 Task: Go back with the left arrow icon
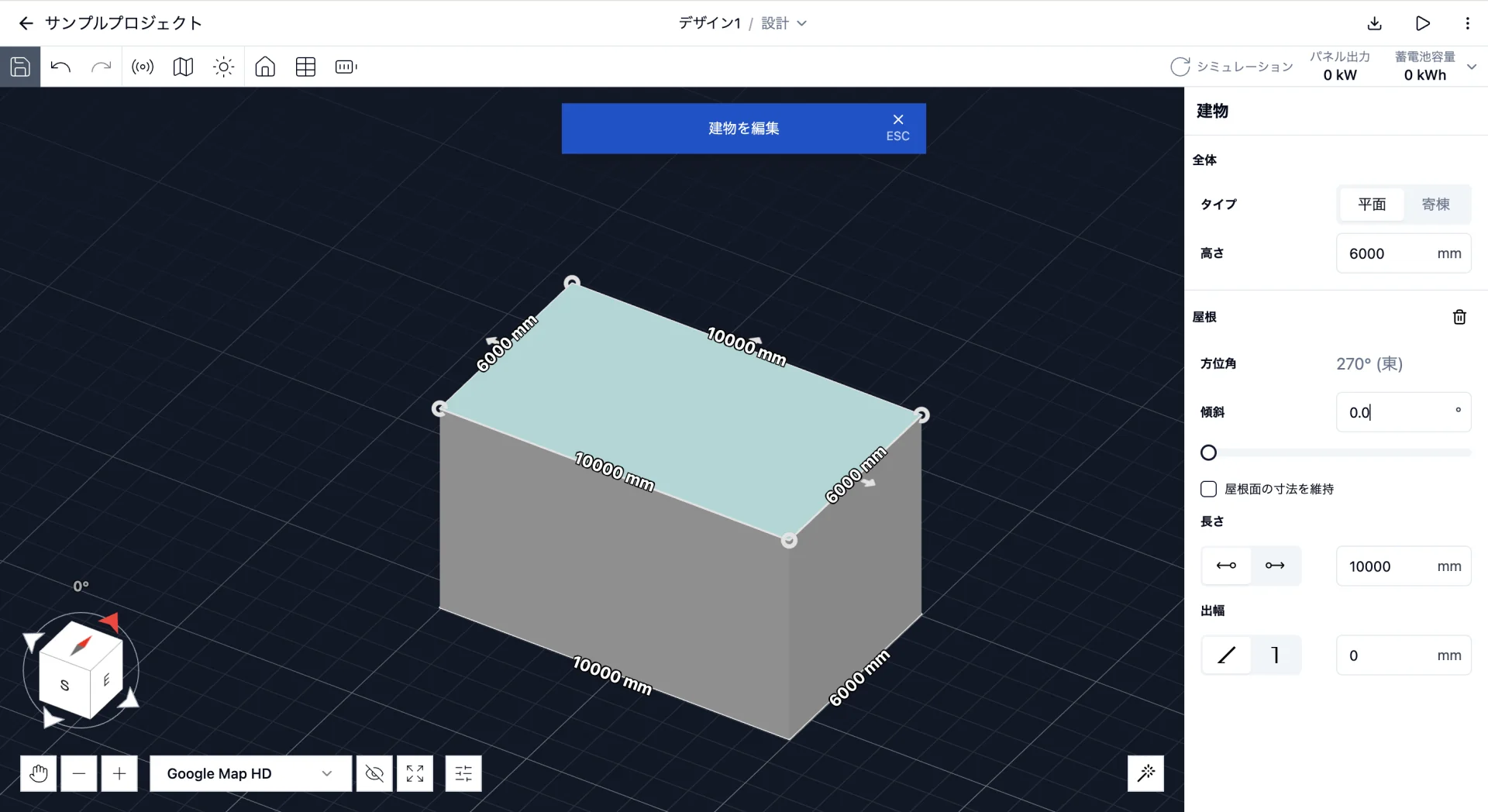point(26,23)
